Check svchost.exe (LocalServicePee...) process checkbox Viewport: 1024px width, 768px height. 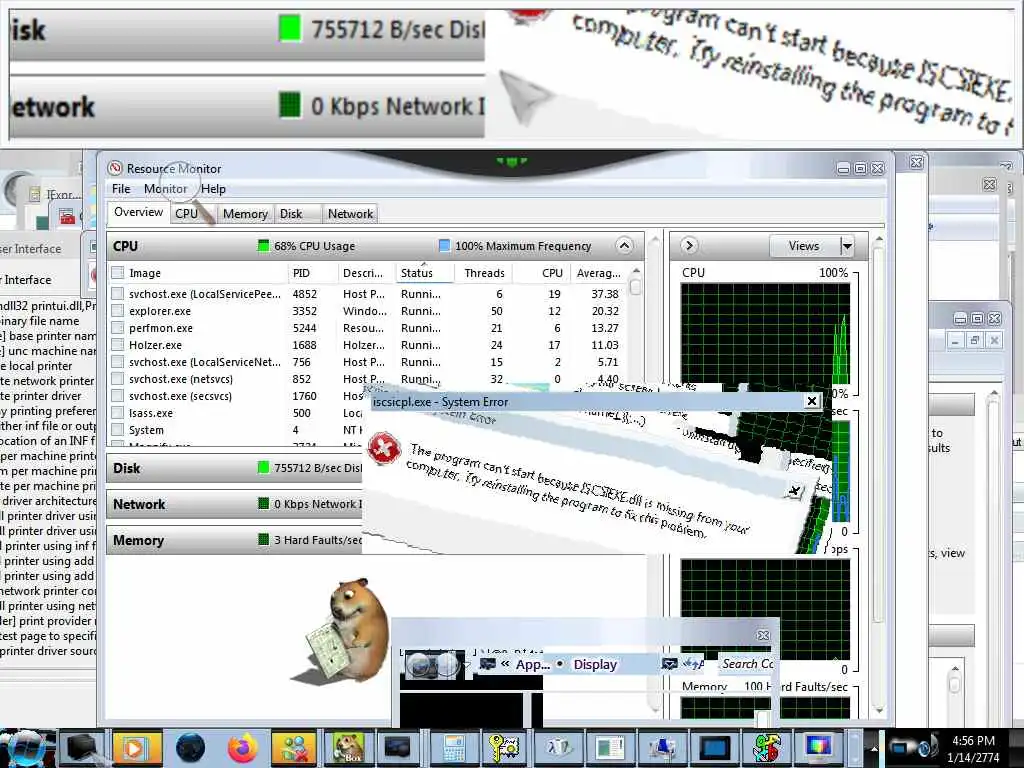[x=118, y=294]
